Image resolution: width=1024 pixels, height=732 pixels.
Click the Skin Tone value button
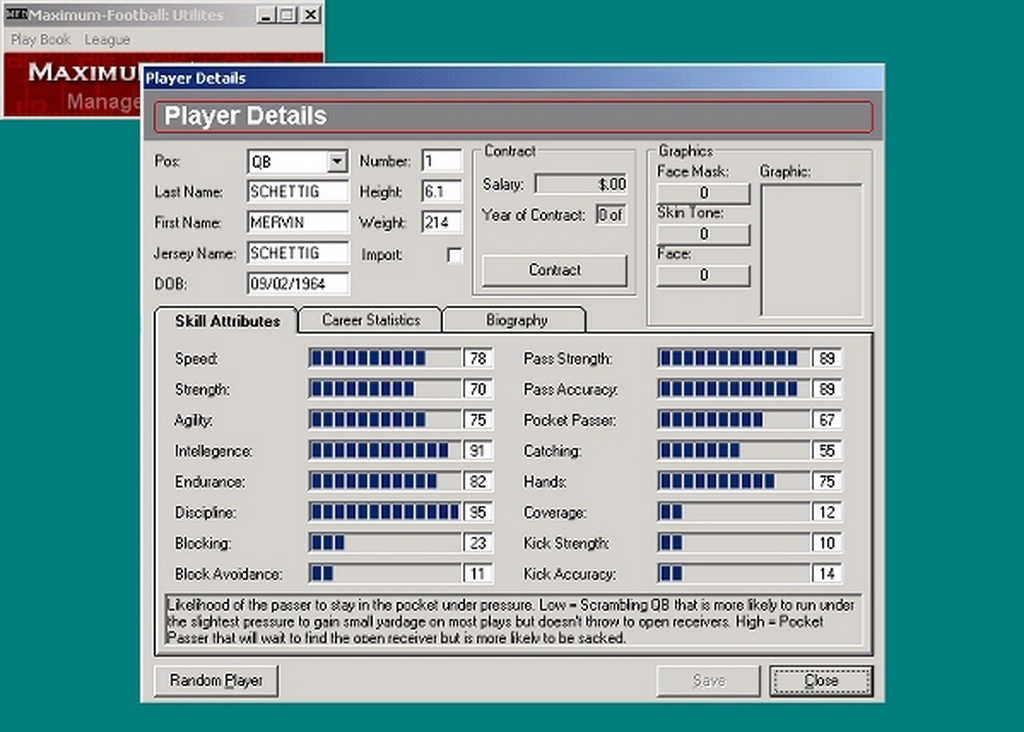click(x=703, y=234)
